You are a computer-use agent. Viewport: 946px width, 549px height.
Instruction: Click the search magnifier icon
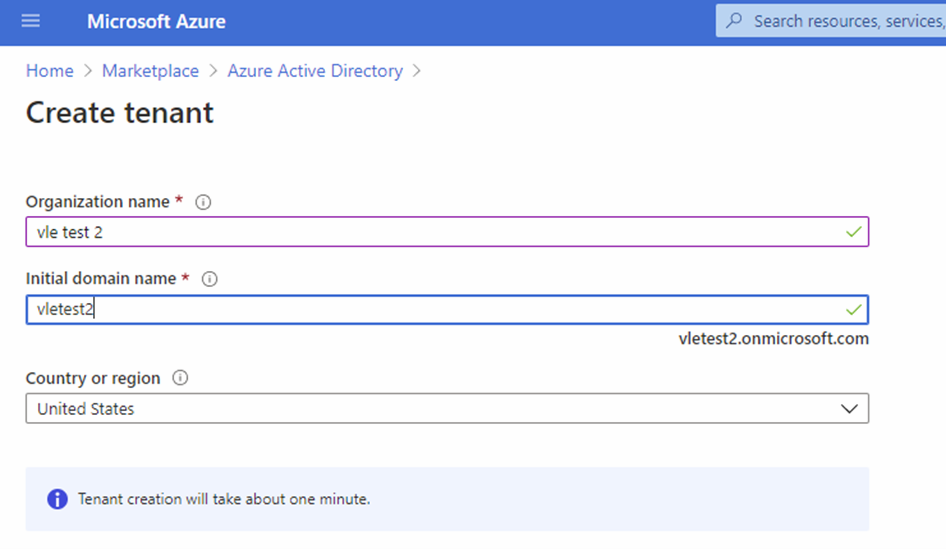(735, 21)
